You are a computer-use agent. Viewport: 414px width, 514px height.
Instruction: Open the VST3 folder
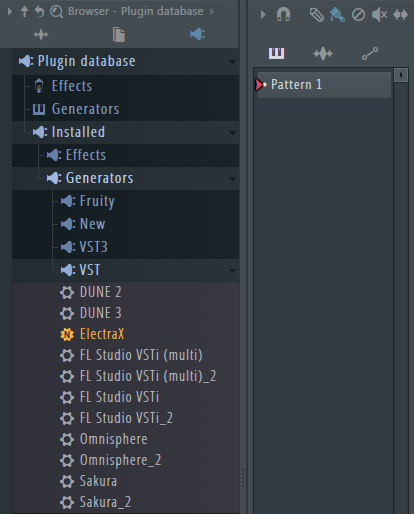pyautogui.click(x=125, y=247)
